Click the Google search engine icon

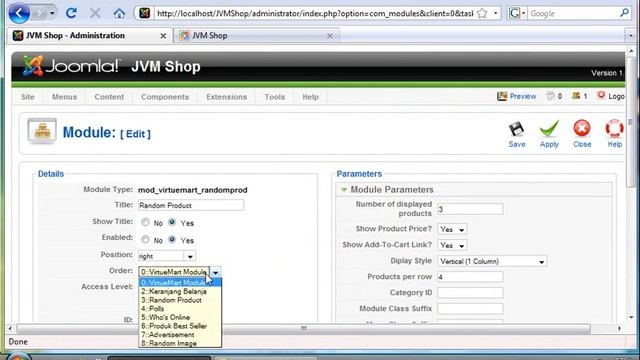click(514, 13)
